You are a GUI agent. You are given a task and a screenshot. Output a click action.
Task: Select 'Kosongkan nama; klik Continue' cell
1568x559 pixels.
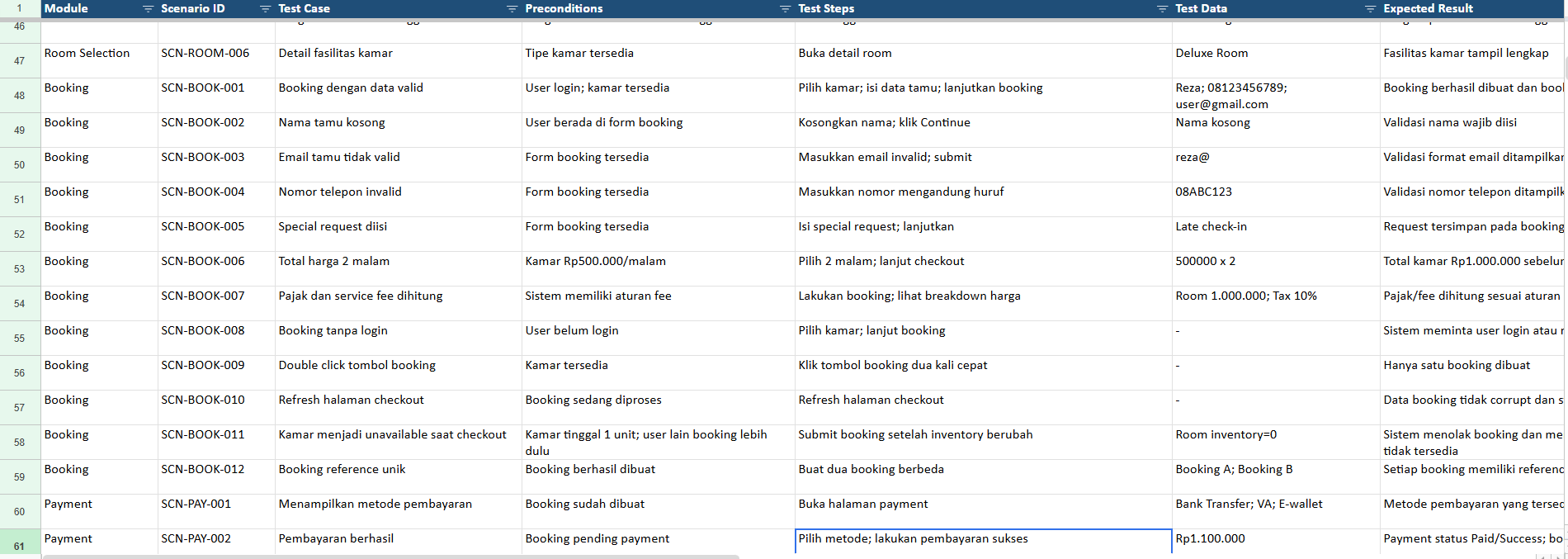point(983,130)
